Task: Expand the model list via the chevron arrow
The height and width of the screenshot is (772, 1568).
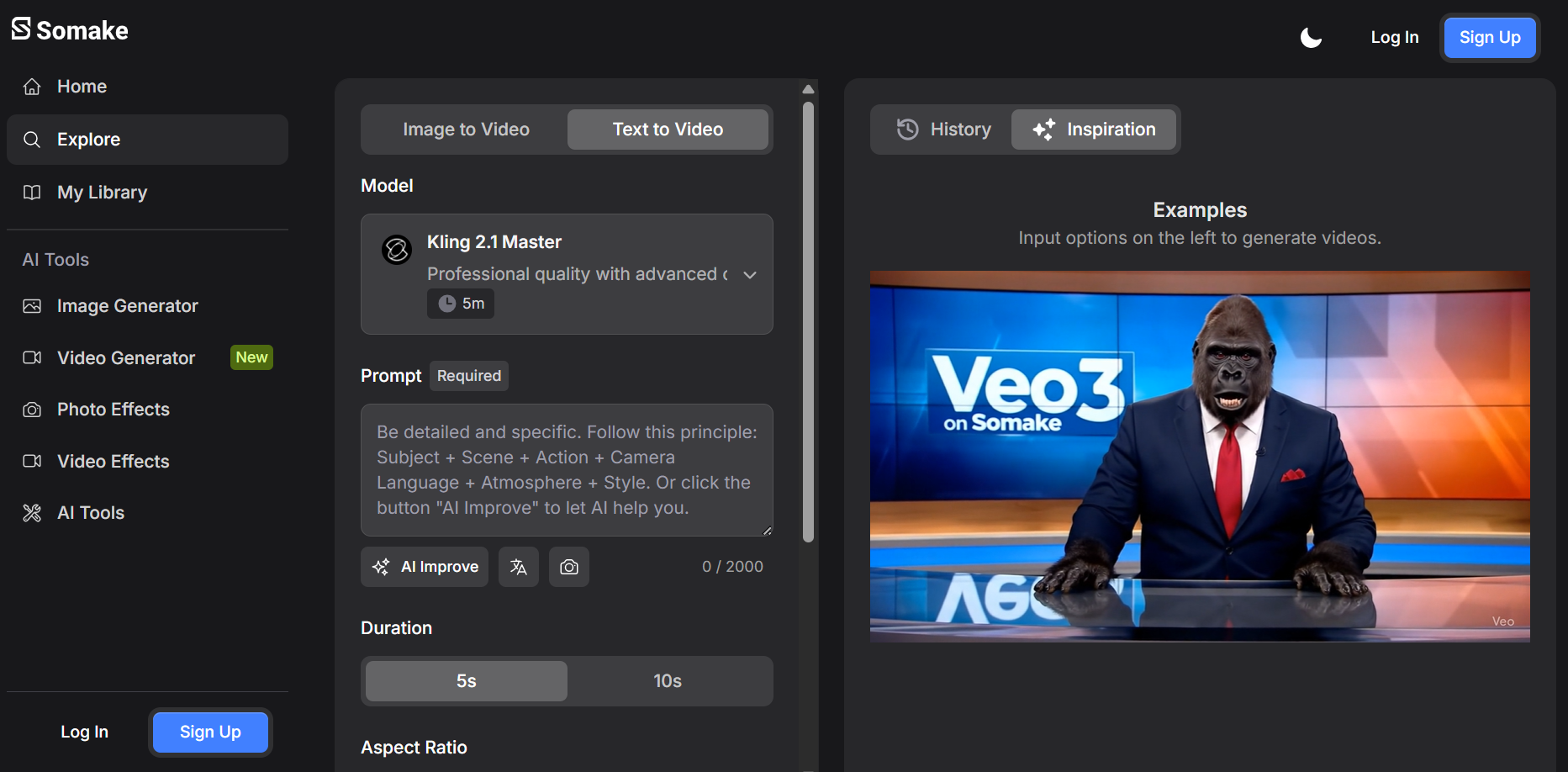Action: 750,275
